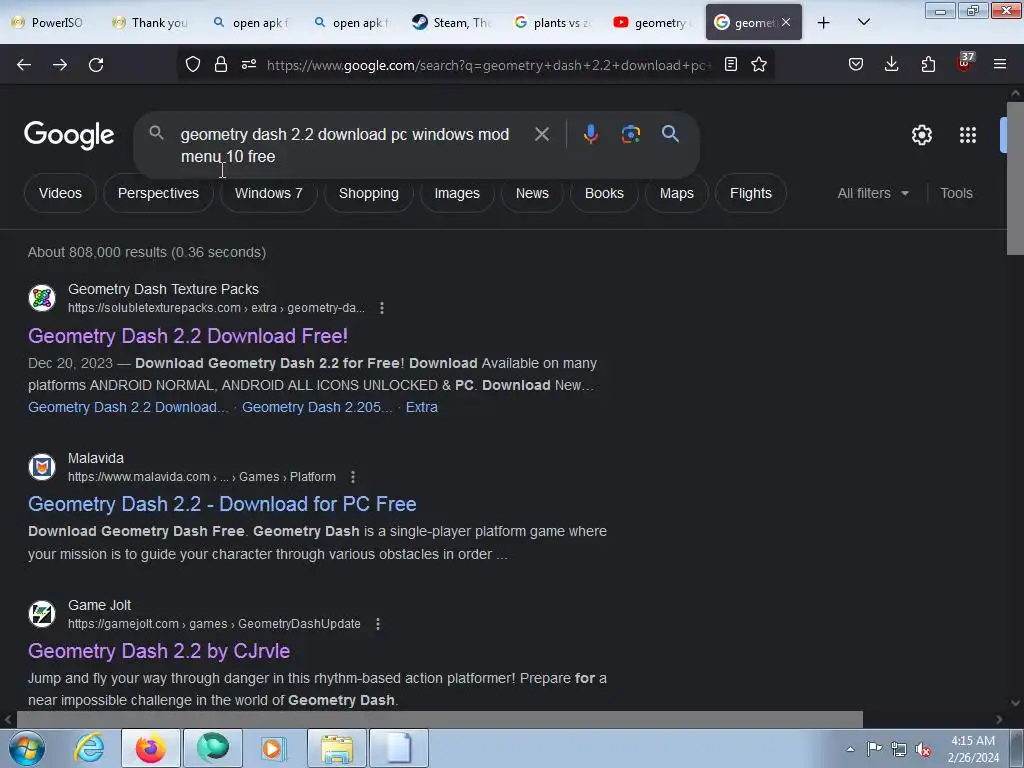The image size is (1024, 768).
Task: Open Windows Explorer folder in taskbar
Action: point(336,748)
